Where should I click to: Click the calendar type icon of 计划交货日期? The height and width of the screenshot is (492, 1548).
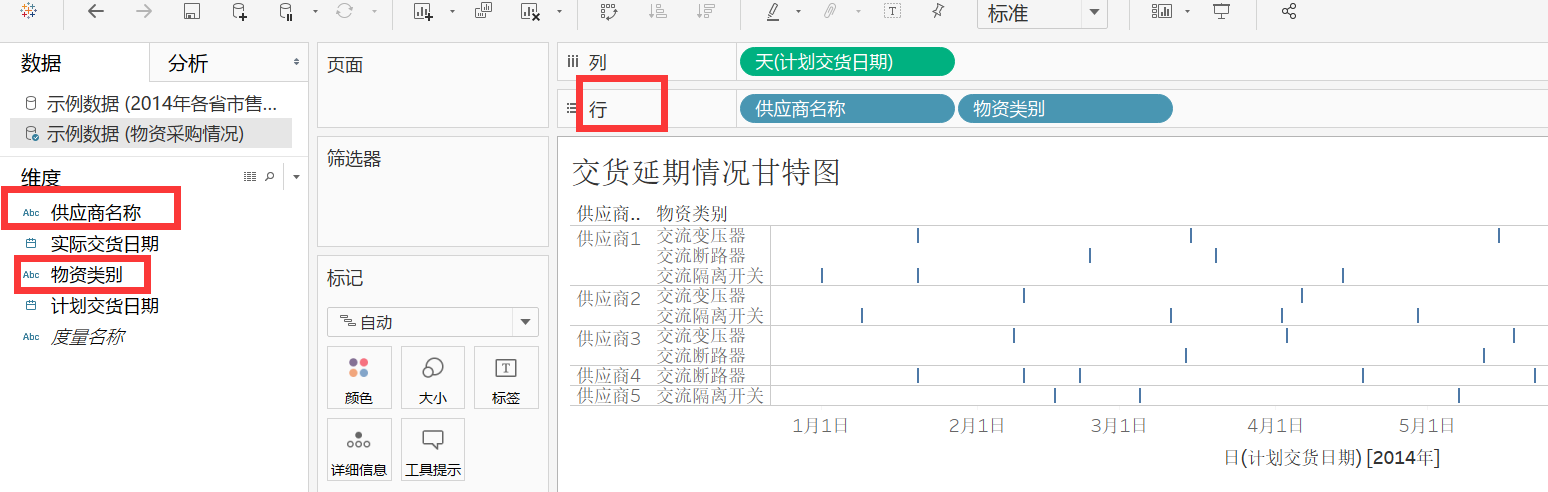click(30, 306)
